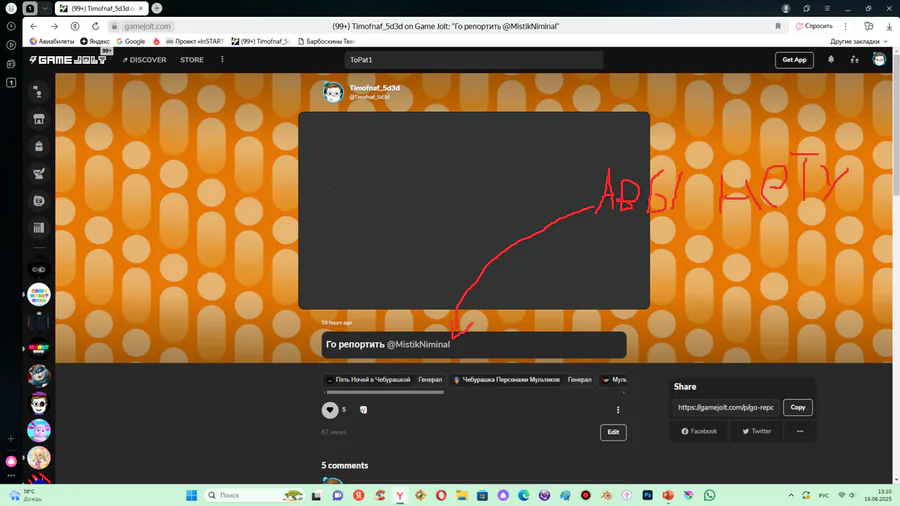Open browser history clock icon
The height and width of the screenshot is (506, 900).
coord(11,26)
